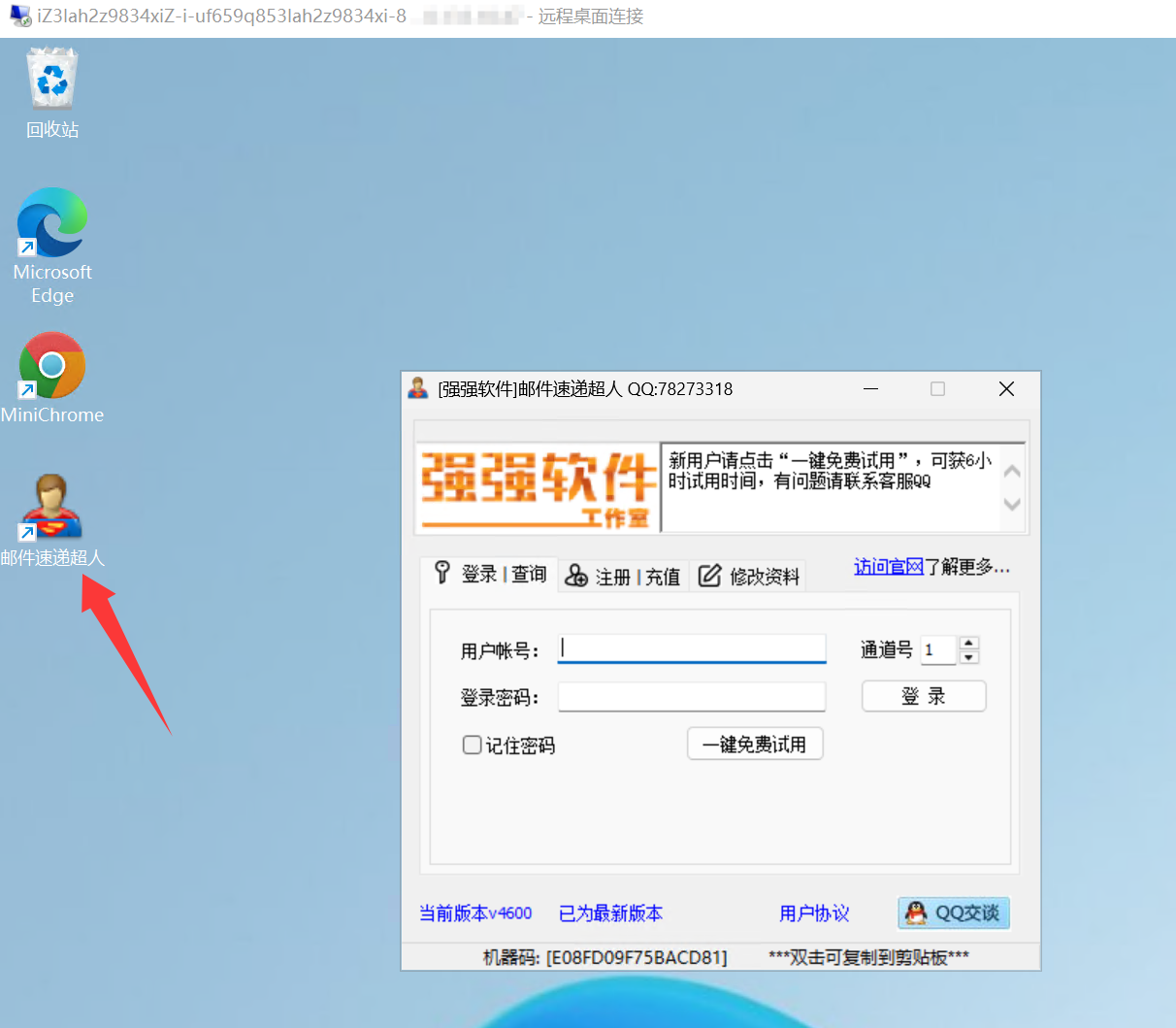The width and height of the screenshot is (1176, 1028).
Task: Select the 登录|查询 tab
Action: (491, 574)
